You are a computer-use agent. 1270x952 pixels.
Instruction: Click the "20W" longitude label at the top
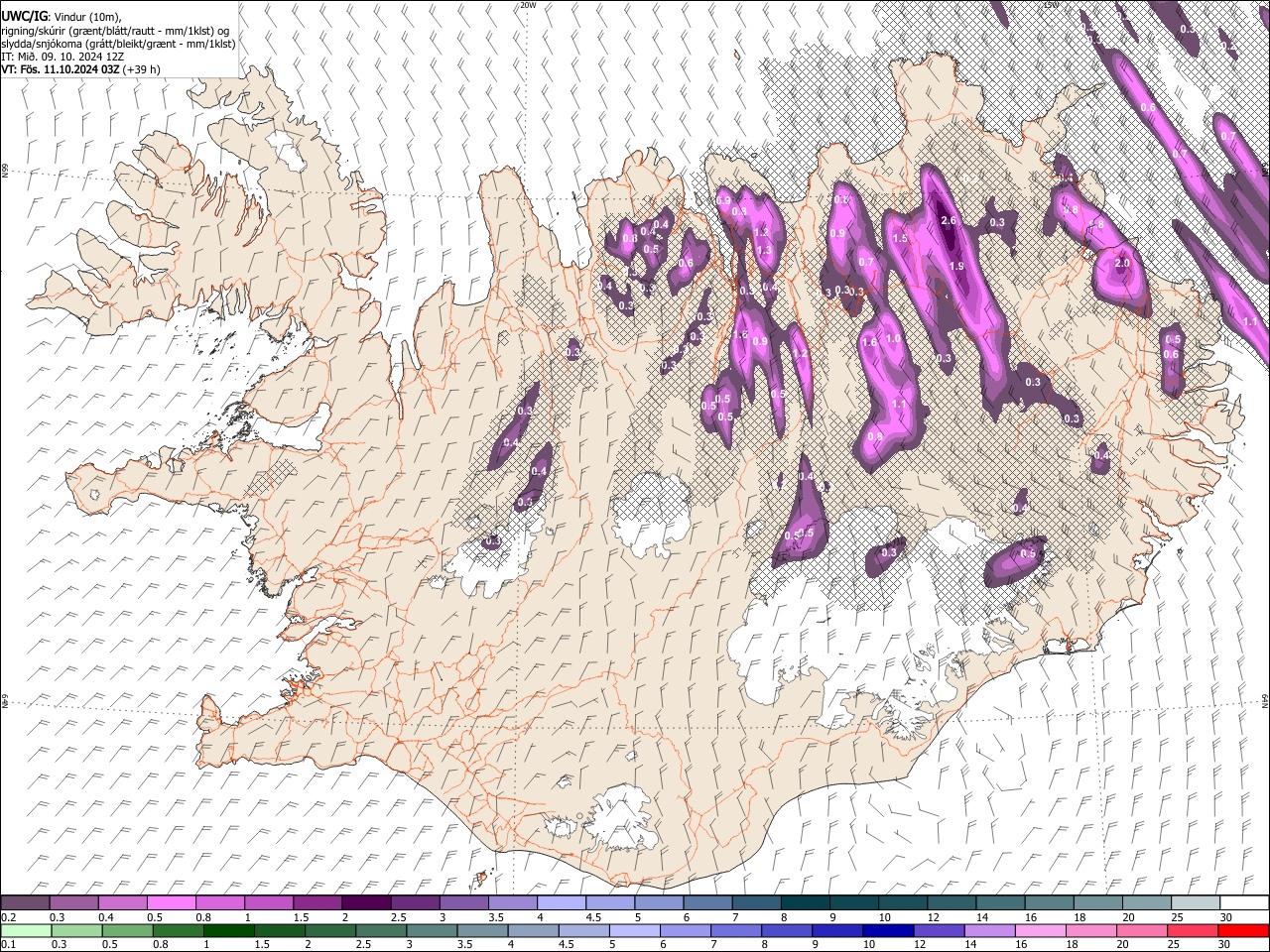point(528,5)
